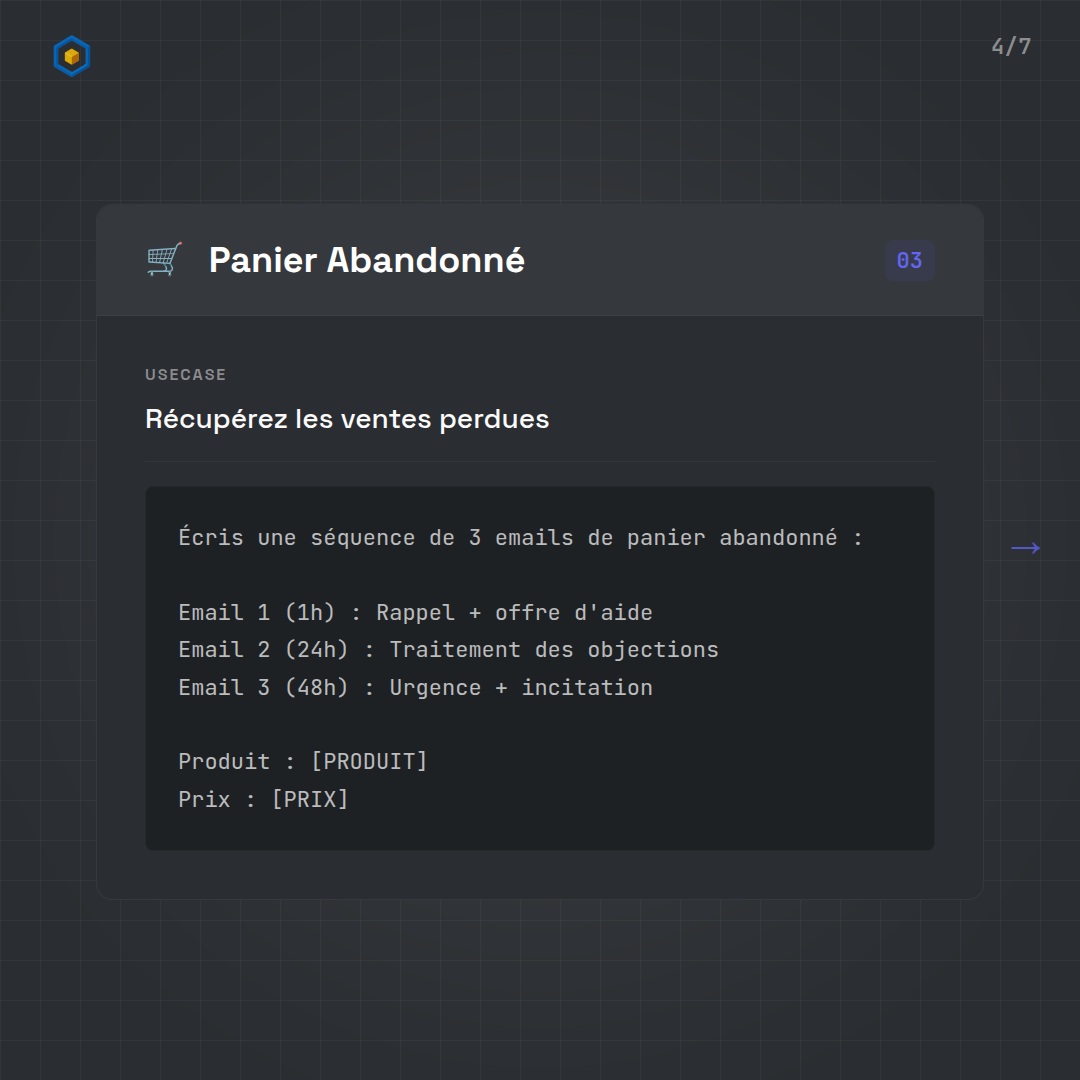The height and width of the screenshot is (1080, 1080).
Task: Click the Prix label in code block
Action: pyautogui.click(x=204, y=799)
